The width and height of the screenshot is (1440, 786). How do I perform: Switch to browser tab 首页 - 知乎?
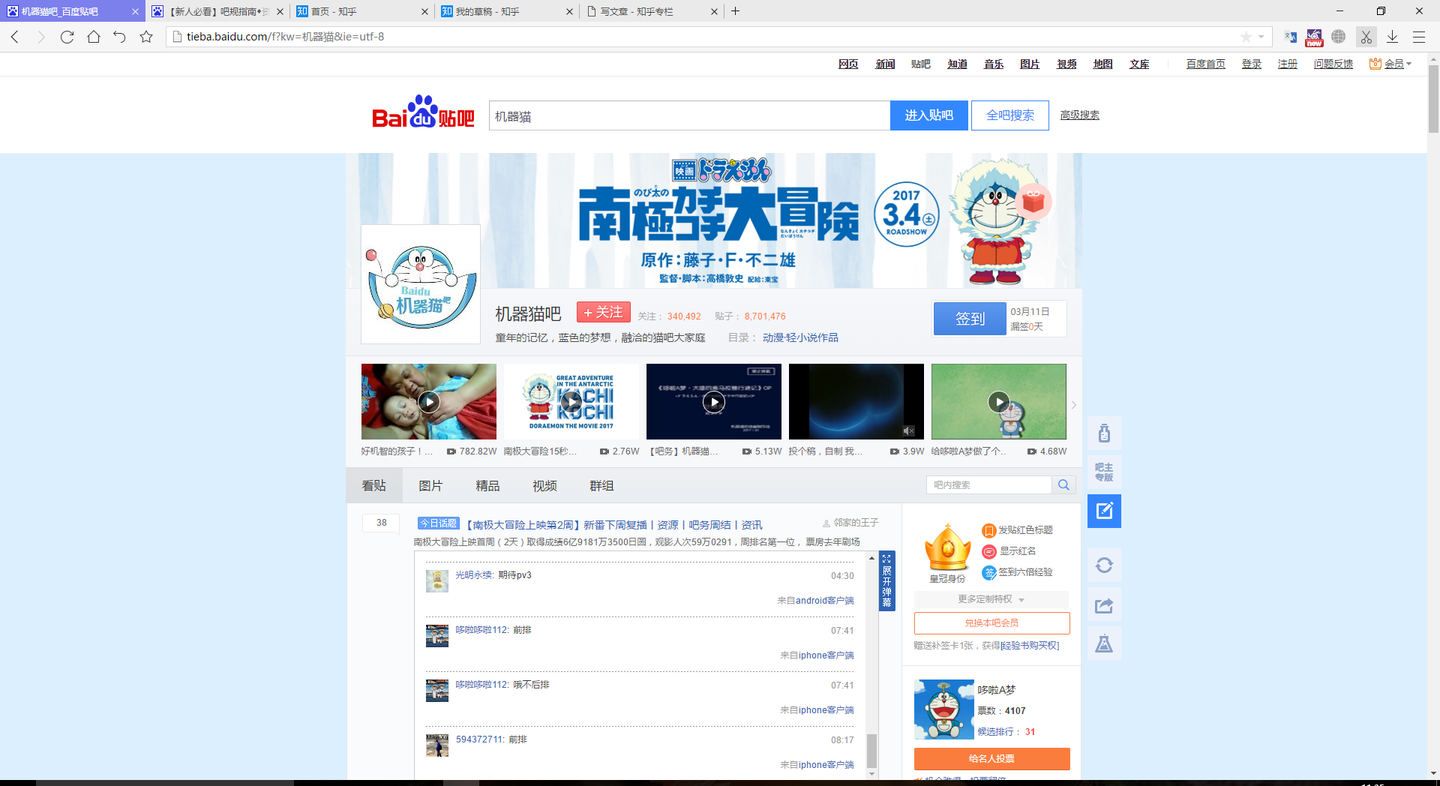(x=362, y=11)
